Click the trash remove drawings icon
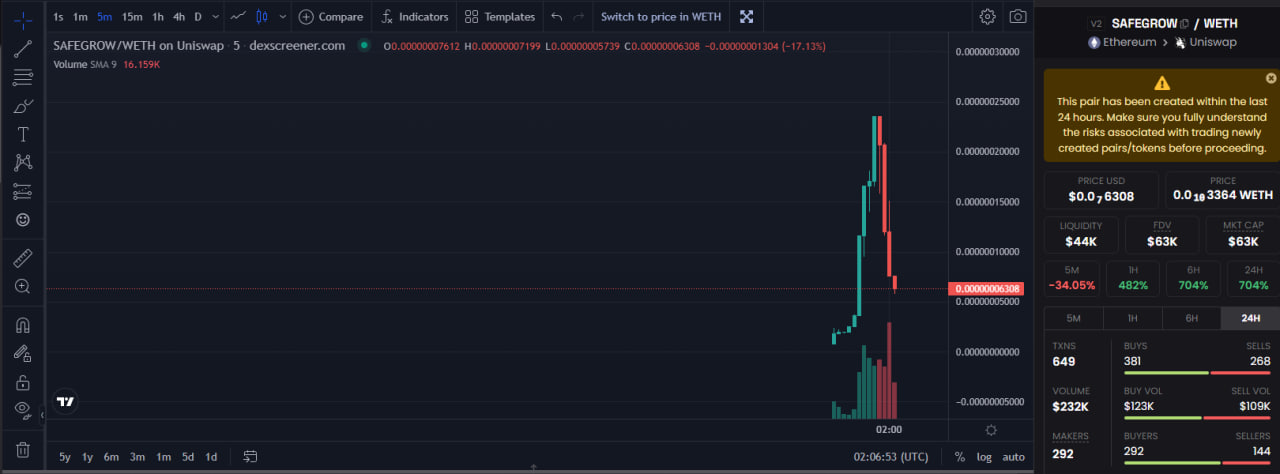Viewport: 1280px width, 474px height. 23,450
